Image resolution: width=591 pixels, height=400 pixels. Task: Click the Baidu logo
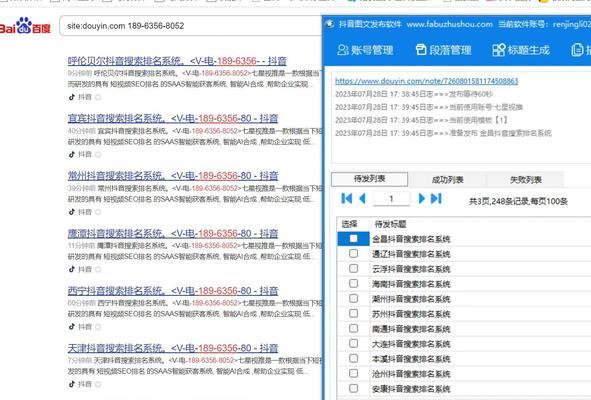[25, 26]
